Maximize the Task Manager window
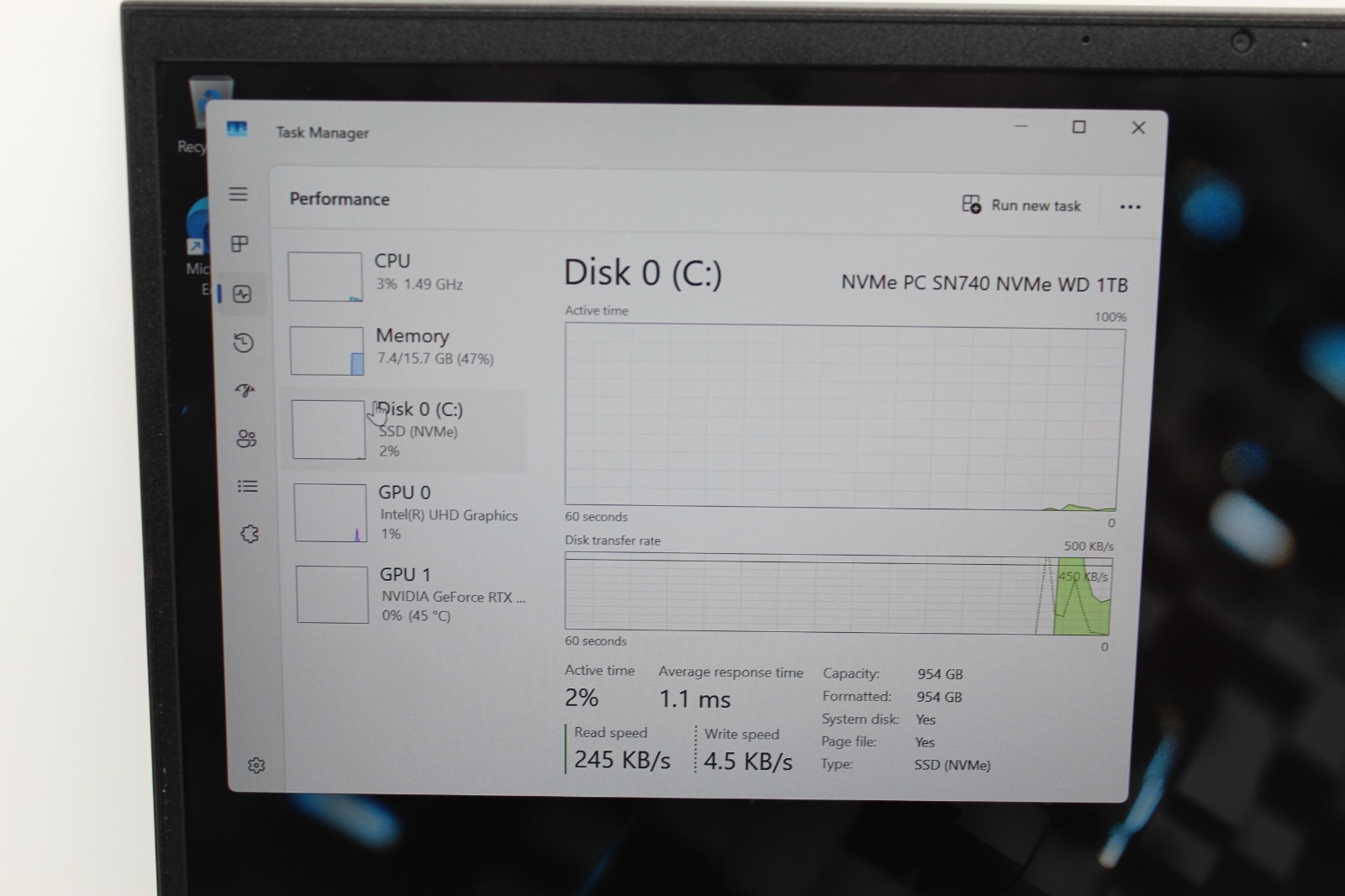 1079,127
